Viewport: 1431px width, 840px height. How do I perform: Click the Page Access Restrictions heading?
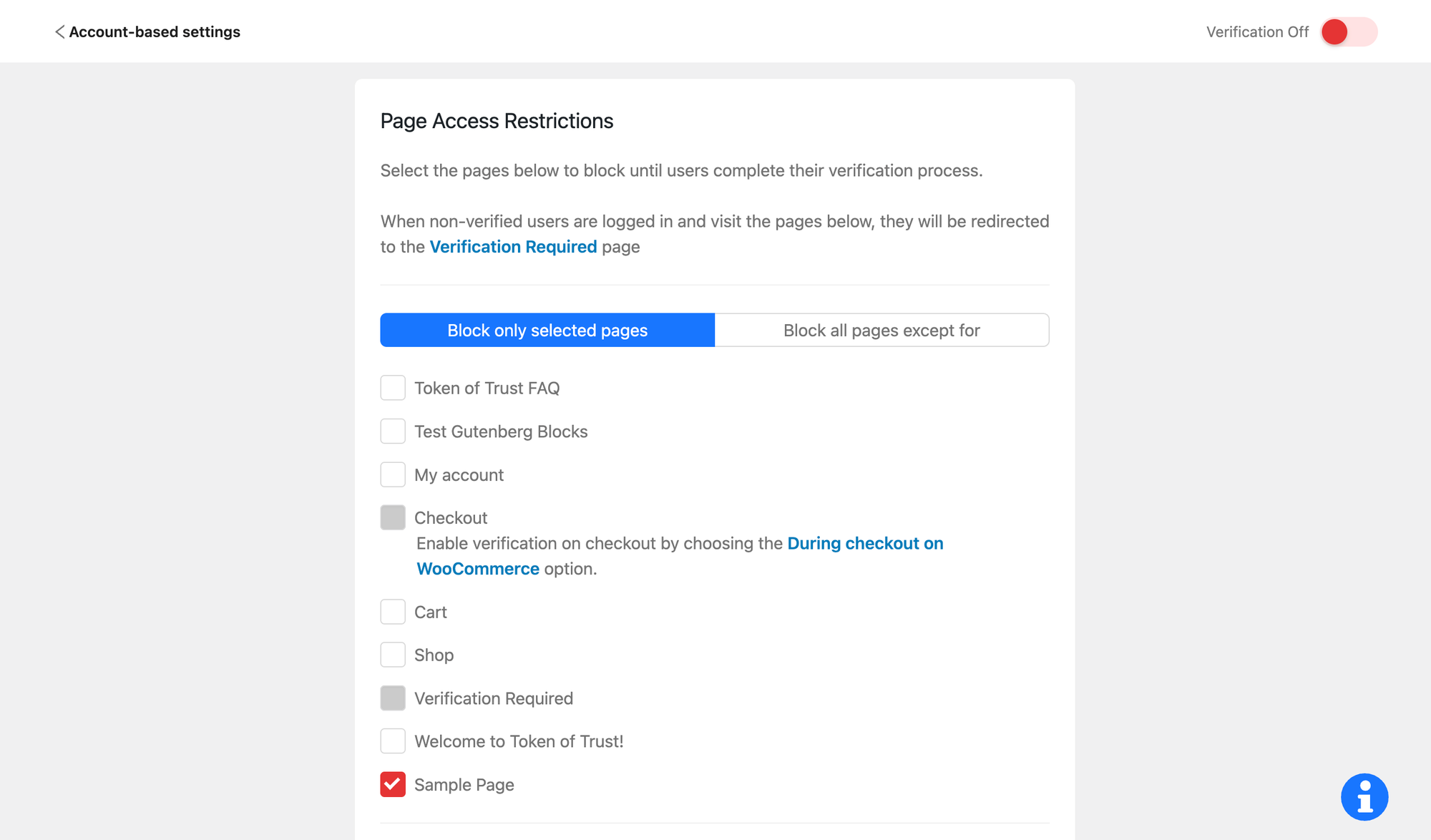pos(497,121)
